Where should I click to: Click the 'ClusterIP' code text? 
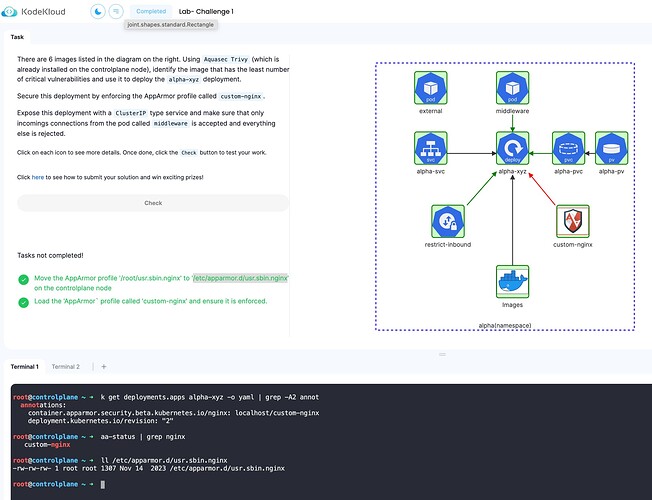pyautogui.click(x=131, y=113)
